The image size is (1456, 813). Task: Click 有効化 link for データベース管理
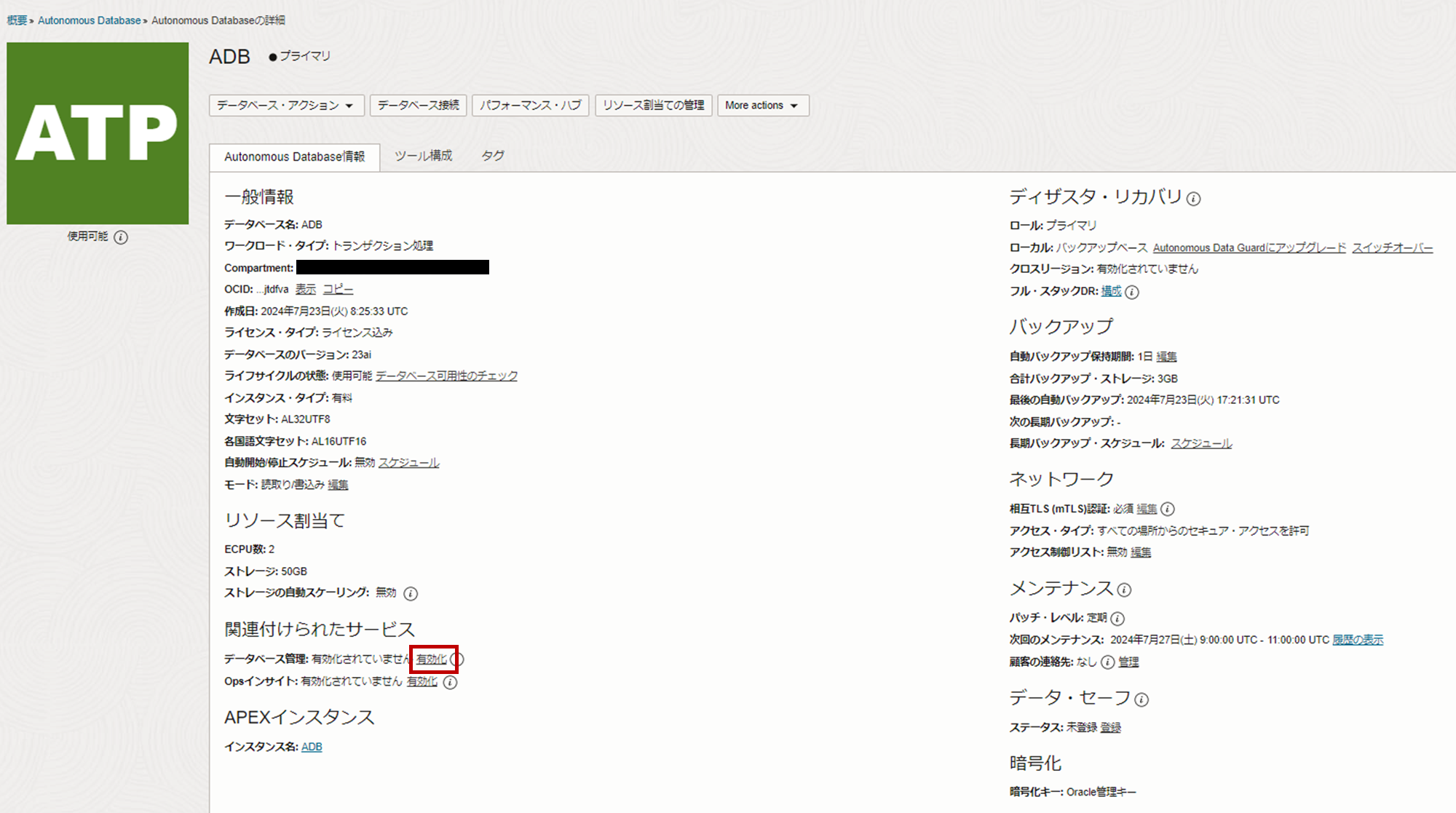coord(431,659)
